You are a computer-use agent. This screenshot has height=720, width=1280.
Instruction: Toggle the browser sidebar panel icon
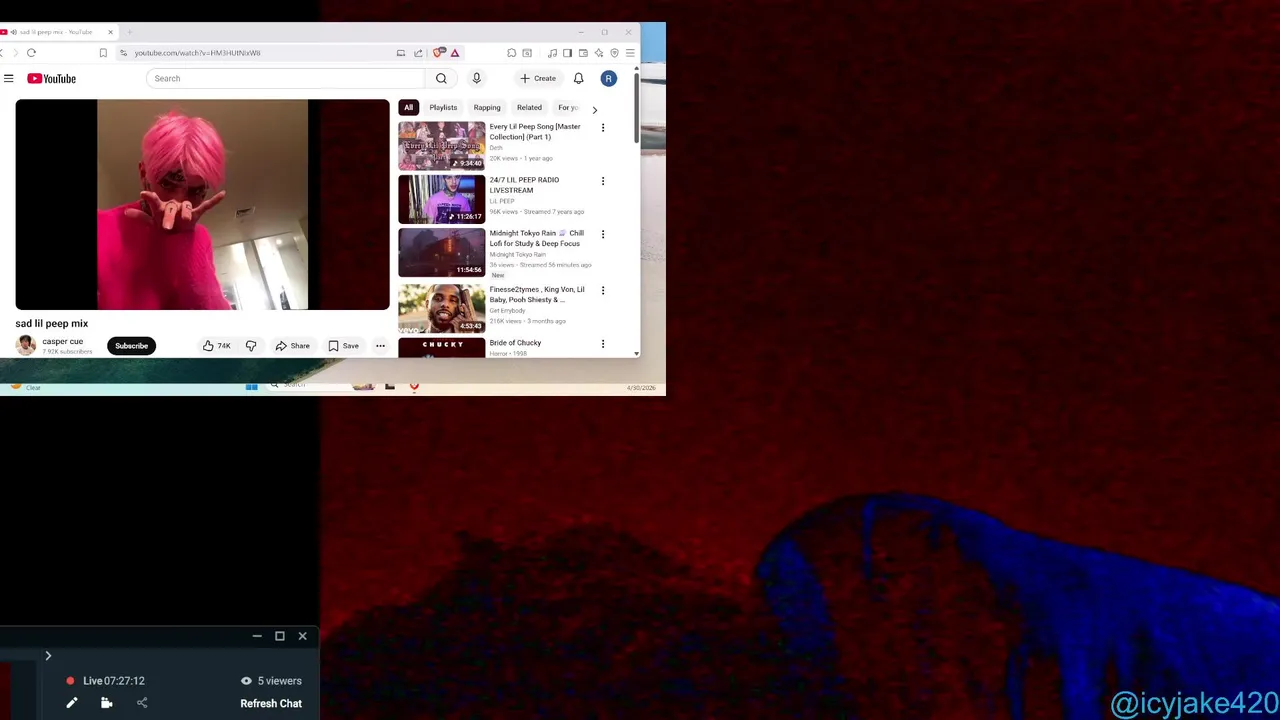click(x=567, y=53)
